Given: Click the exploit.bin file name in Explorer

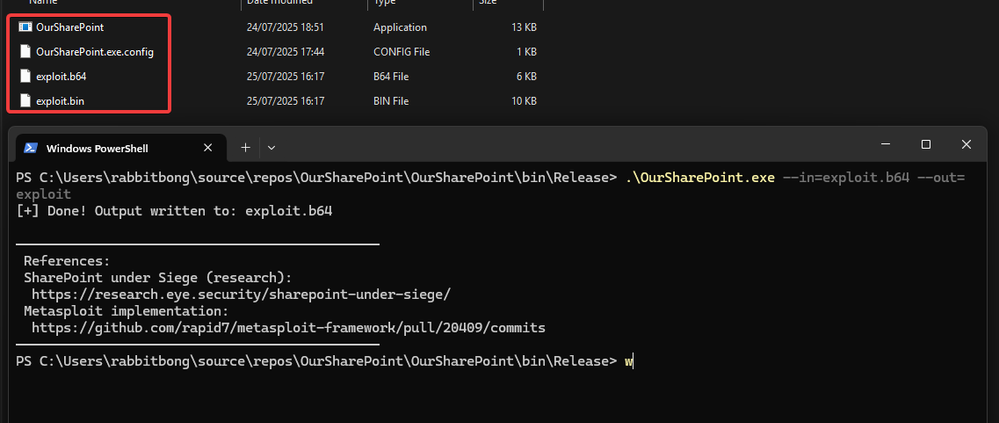Looking at the screenshot, I should pyautogui.click(x=61, y=101).
